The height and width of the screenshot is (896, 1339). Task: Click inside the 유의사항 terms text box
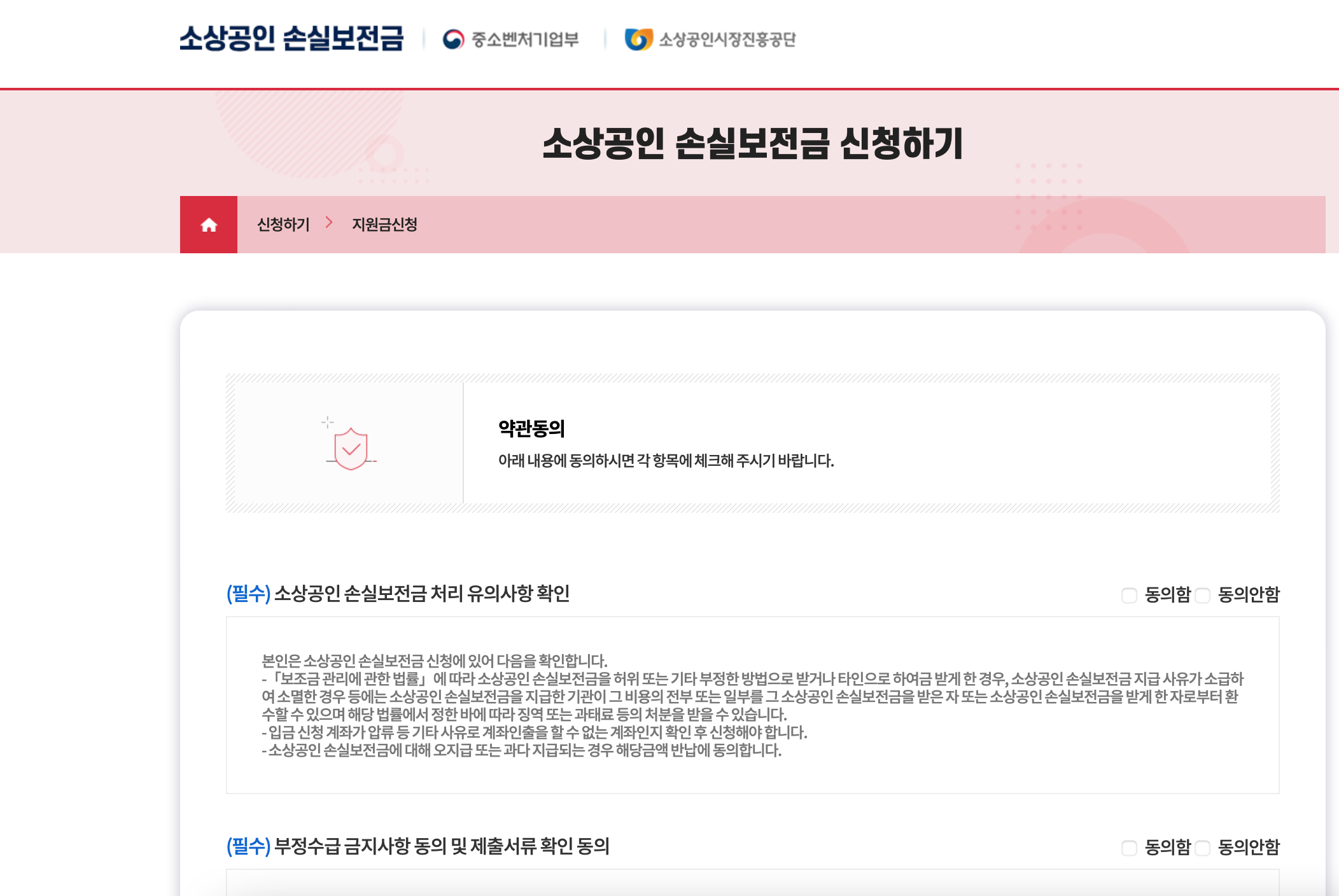pyautogui.click(x=752, y=705)
